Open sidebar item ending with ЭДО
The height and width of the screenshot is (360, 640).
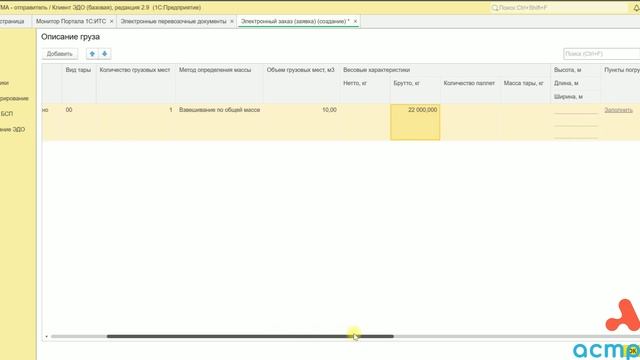pos(12,129)
